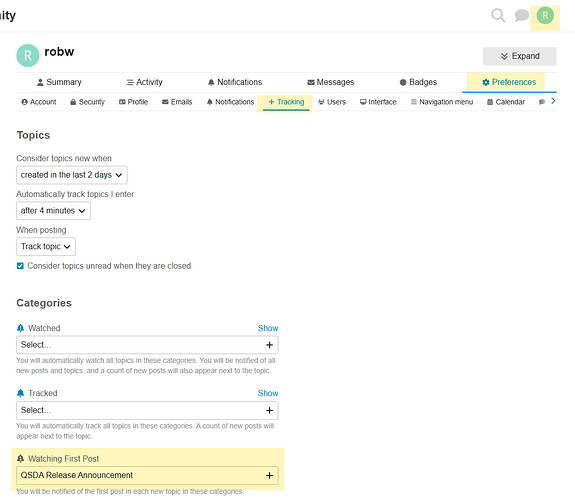Click the Tracked bell icon

20,393
